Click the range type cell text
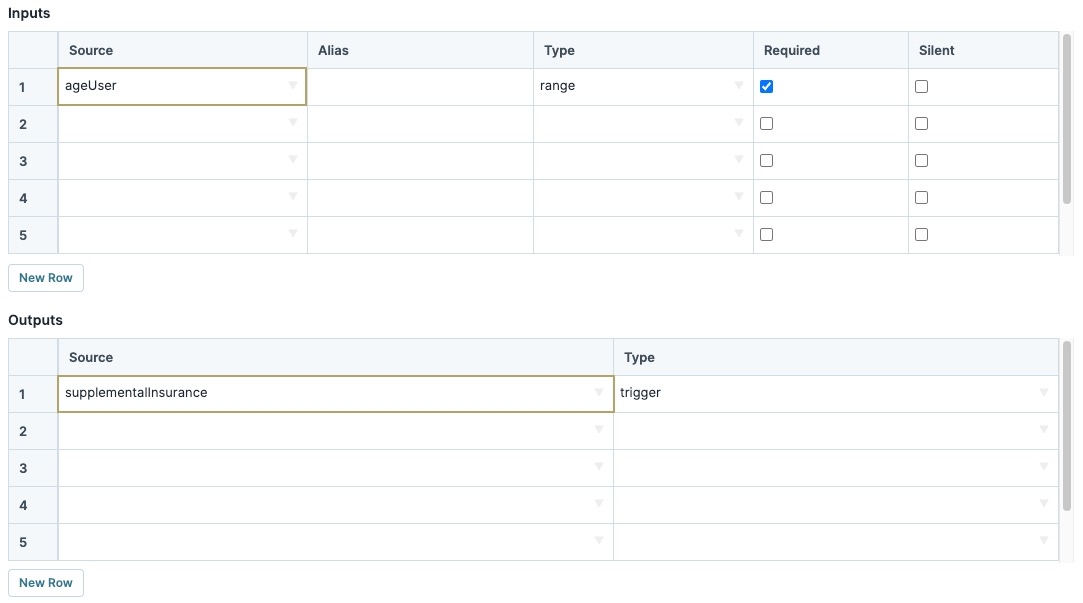This screenshot has height=603, width=1083. [x=557, y=86]
